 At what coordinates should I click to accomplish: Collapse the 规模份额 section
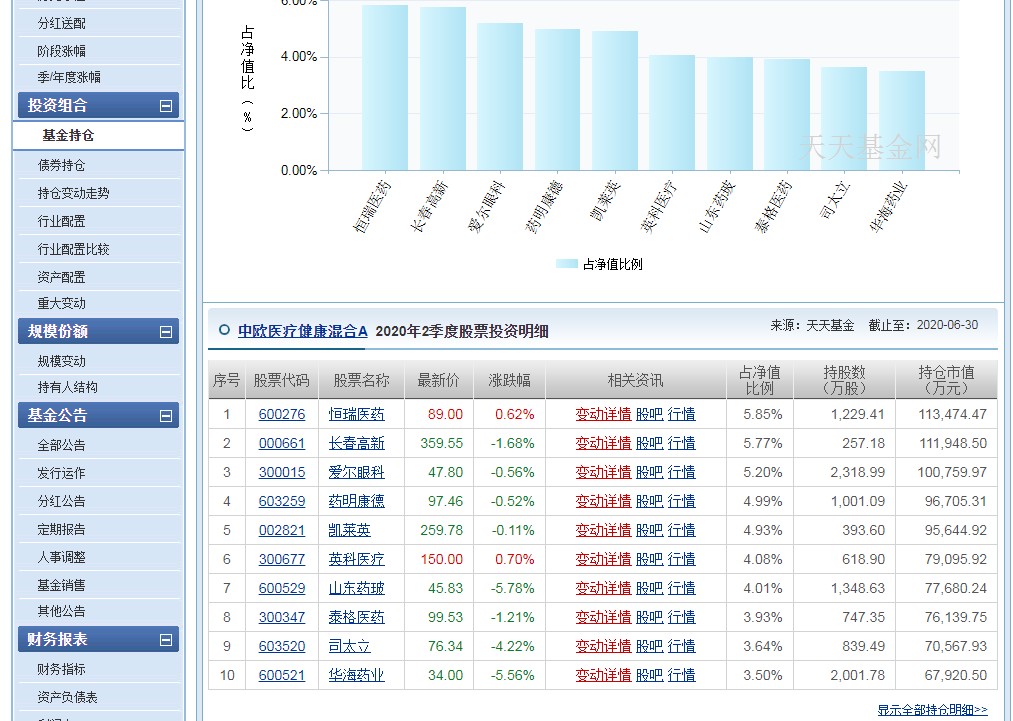[166, 332]
